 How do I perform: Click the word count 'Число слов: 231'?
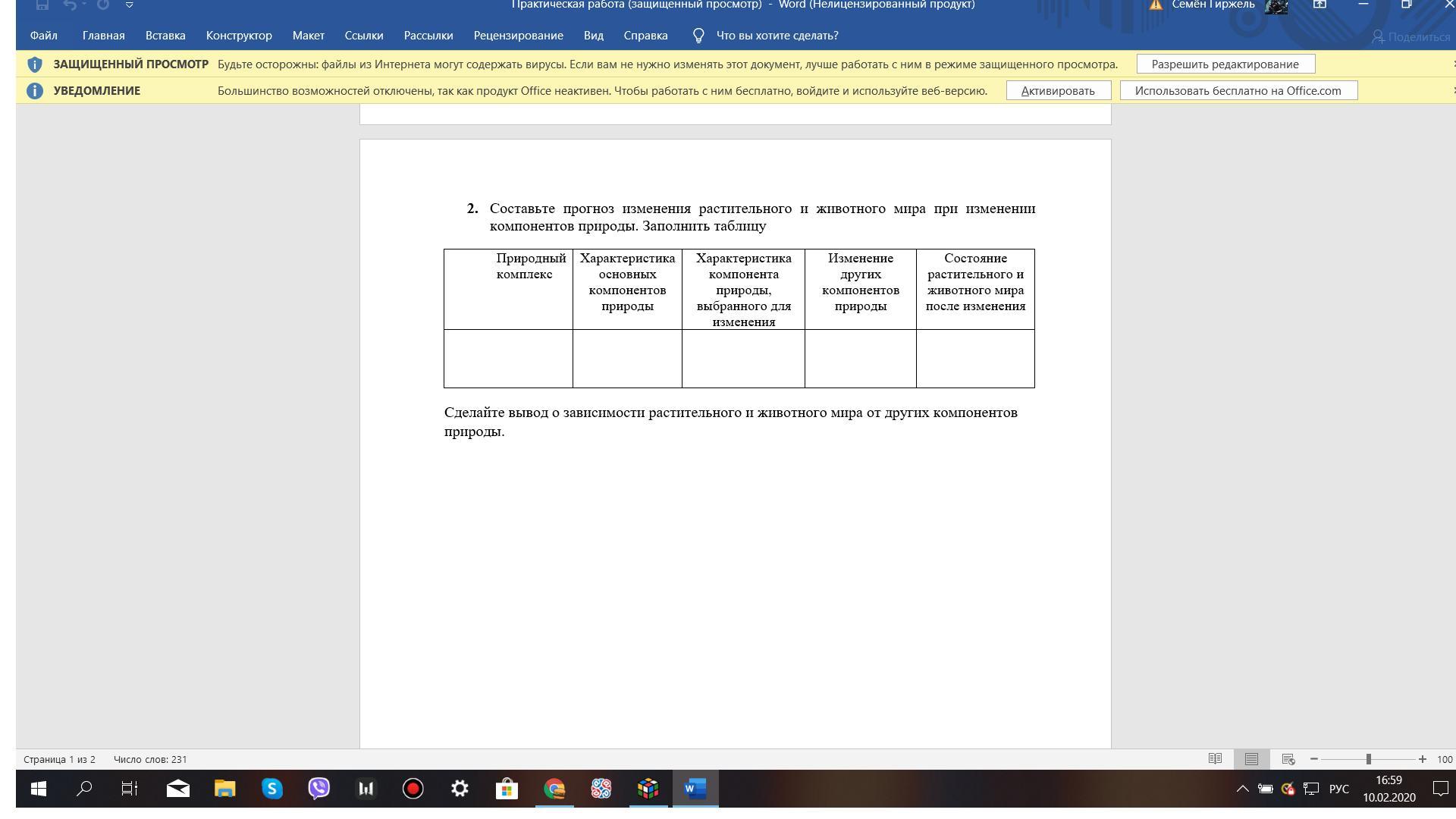150,759
